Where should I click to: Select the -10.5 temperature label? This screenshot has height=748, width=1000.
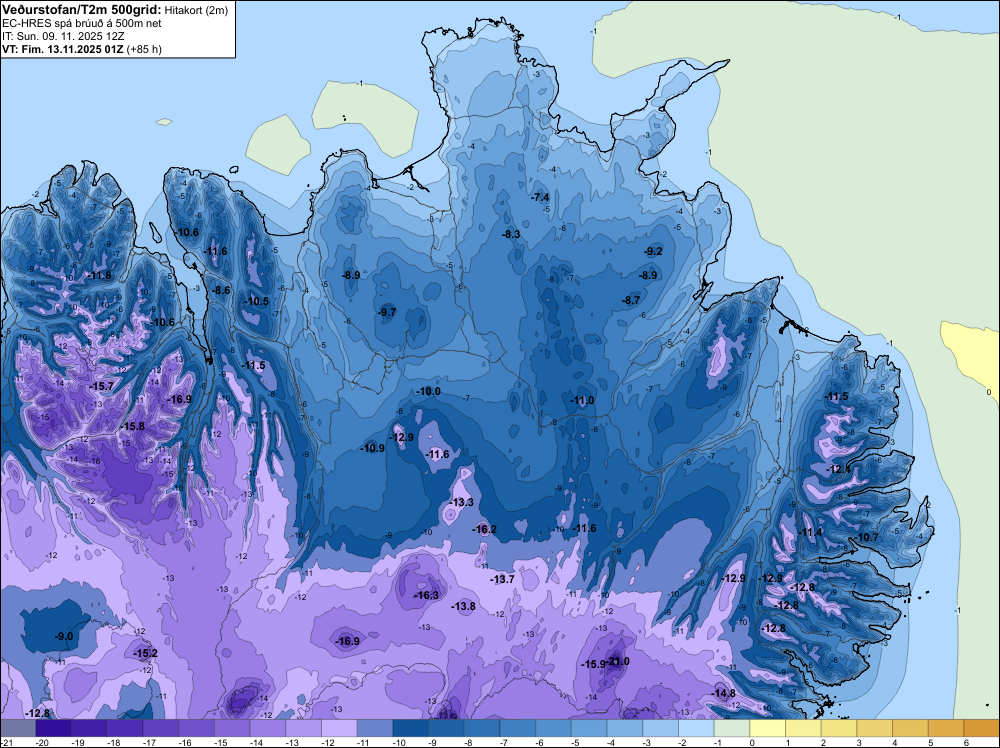256,302
